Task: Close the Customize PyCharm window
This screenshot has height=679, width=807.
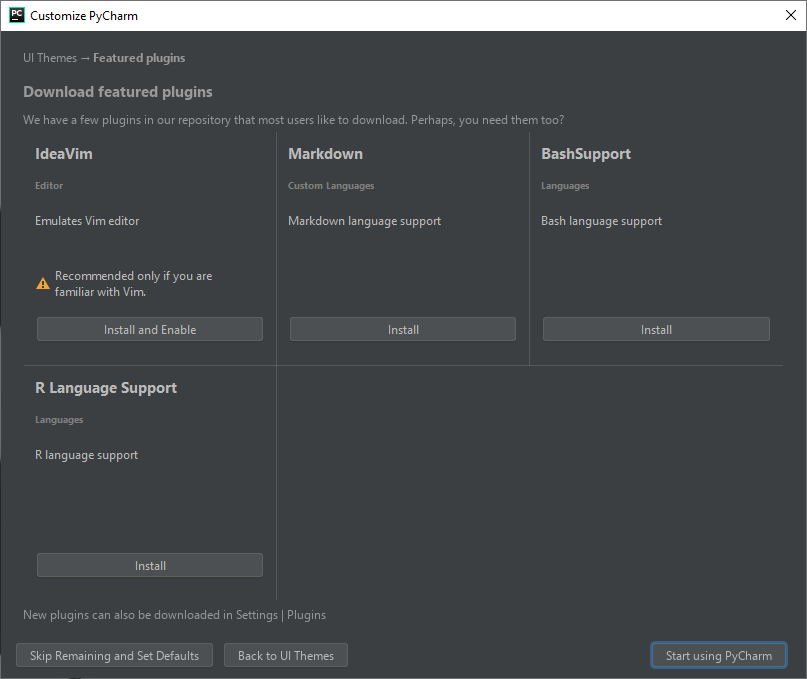Action: [x=789, y=15]
